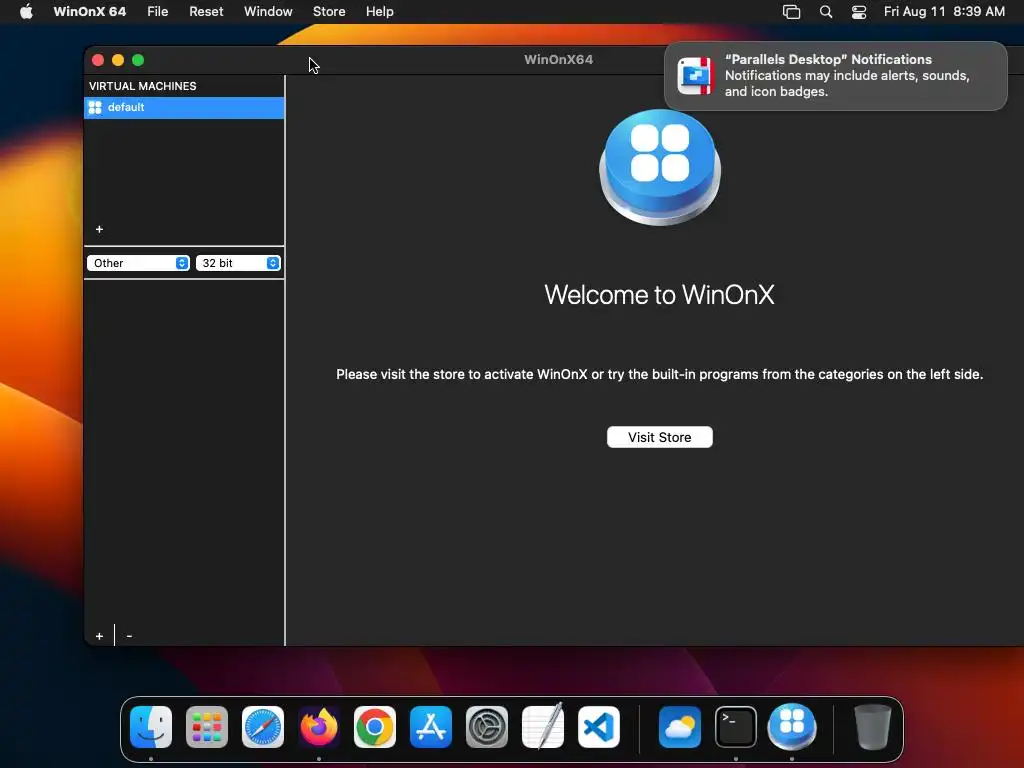Screen dimensions: 1024x768
Task: Open the Window menu
Action: 268,12
